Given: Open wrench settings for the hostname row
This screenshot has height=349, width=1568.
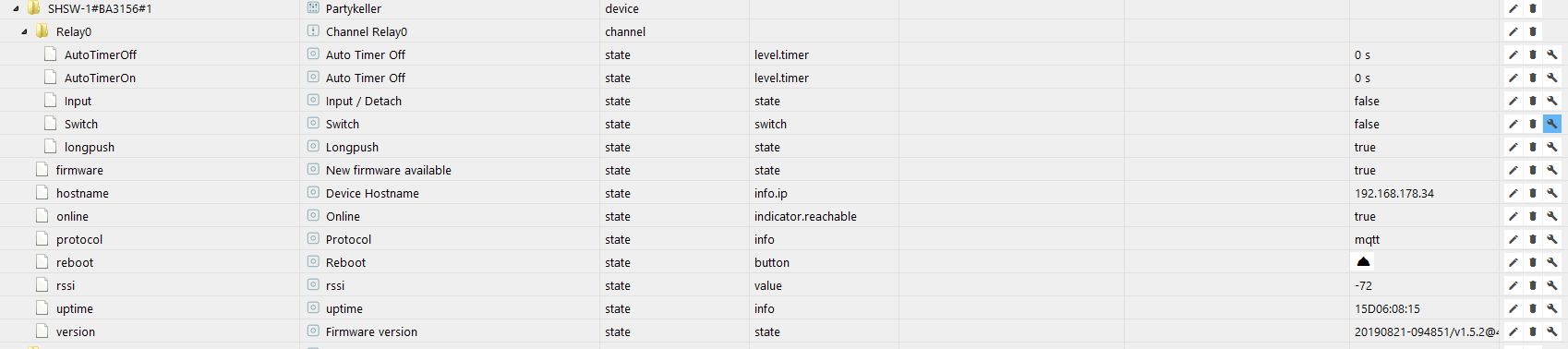Looking at the screenshot, I should coord(1552,193).
